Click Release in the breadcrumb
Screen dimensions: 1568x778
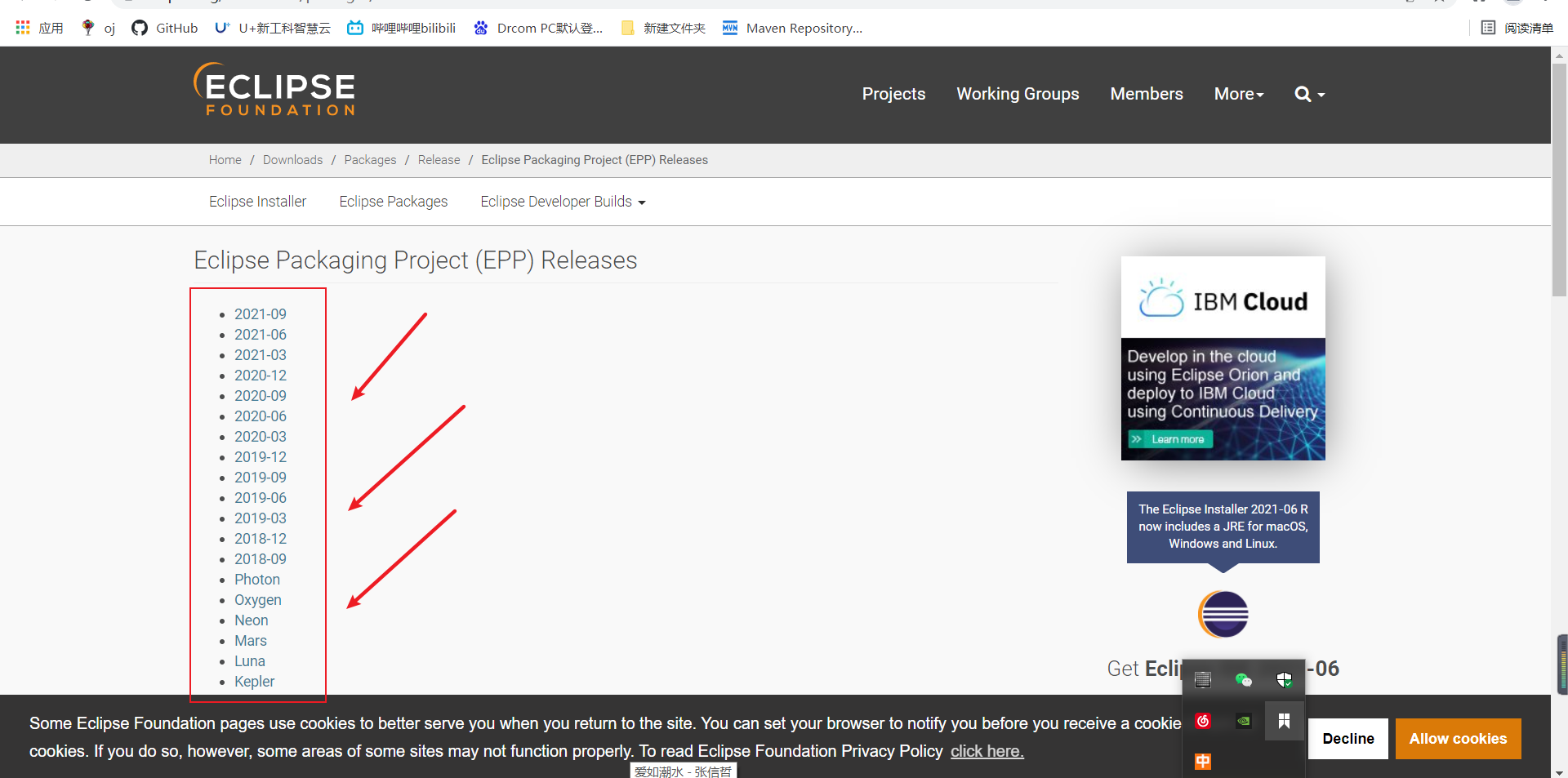coord(439,160)
